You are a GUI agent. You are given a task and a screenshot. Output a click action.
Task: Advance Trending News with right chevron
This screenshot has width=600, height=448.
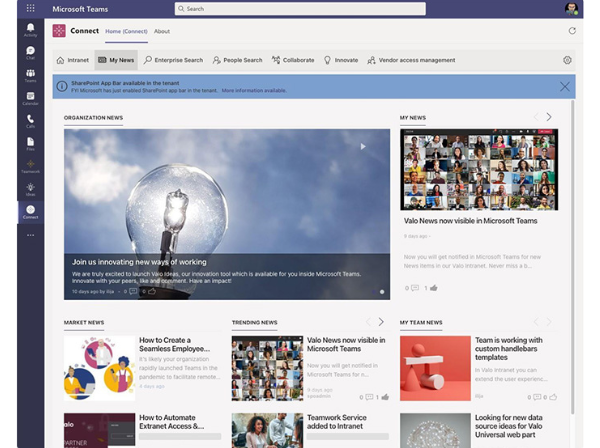point(381,322)
